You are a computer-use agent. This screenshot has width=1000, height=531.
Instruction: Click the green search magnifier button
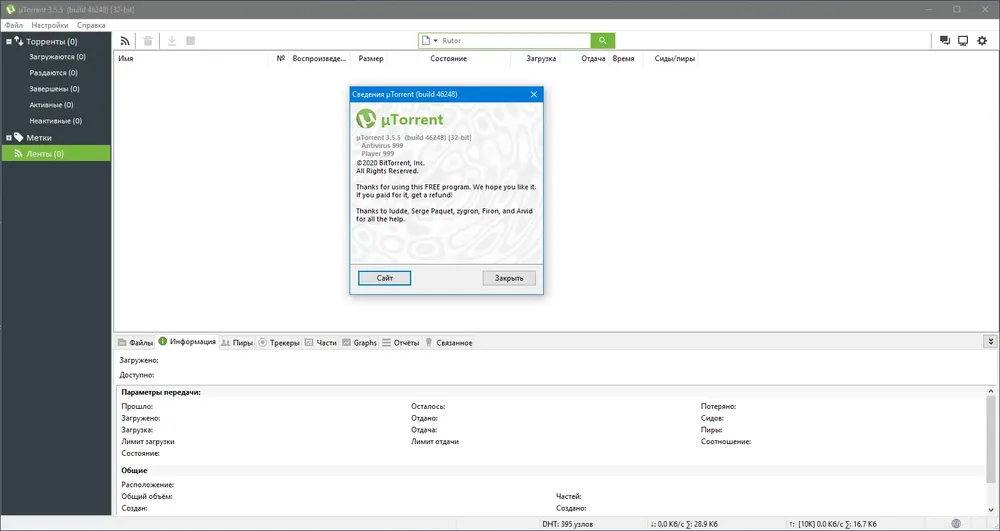click(x=603, y=41)
